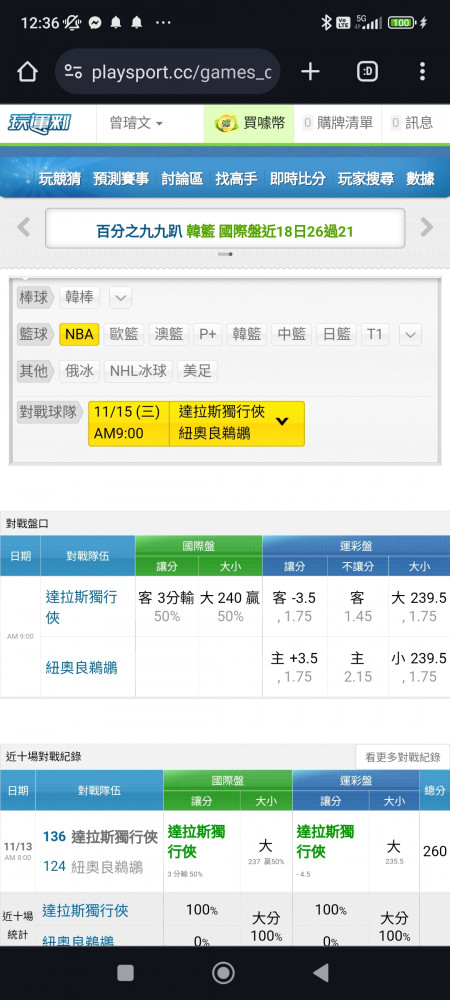Screen dimensions: 450x1000
Task: Select the 日籃 league tag
Action: coord(337,334)
